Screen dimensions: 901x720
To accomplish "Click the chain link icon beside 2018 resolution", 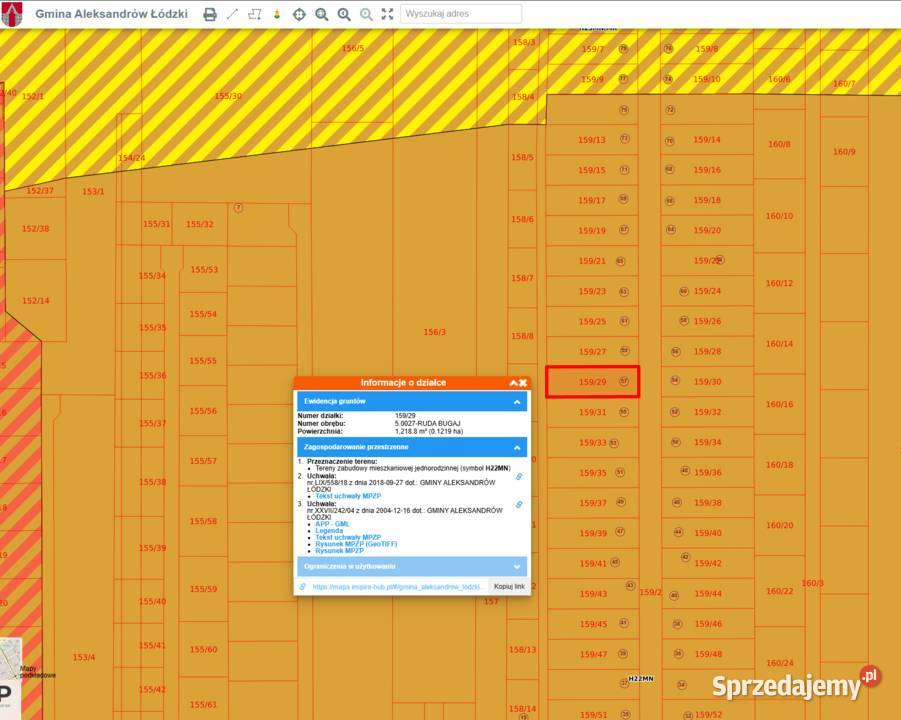I will point(519,477).
